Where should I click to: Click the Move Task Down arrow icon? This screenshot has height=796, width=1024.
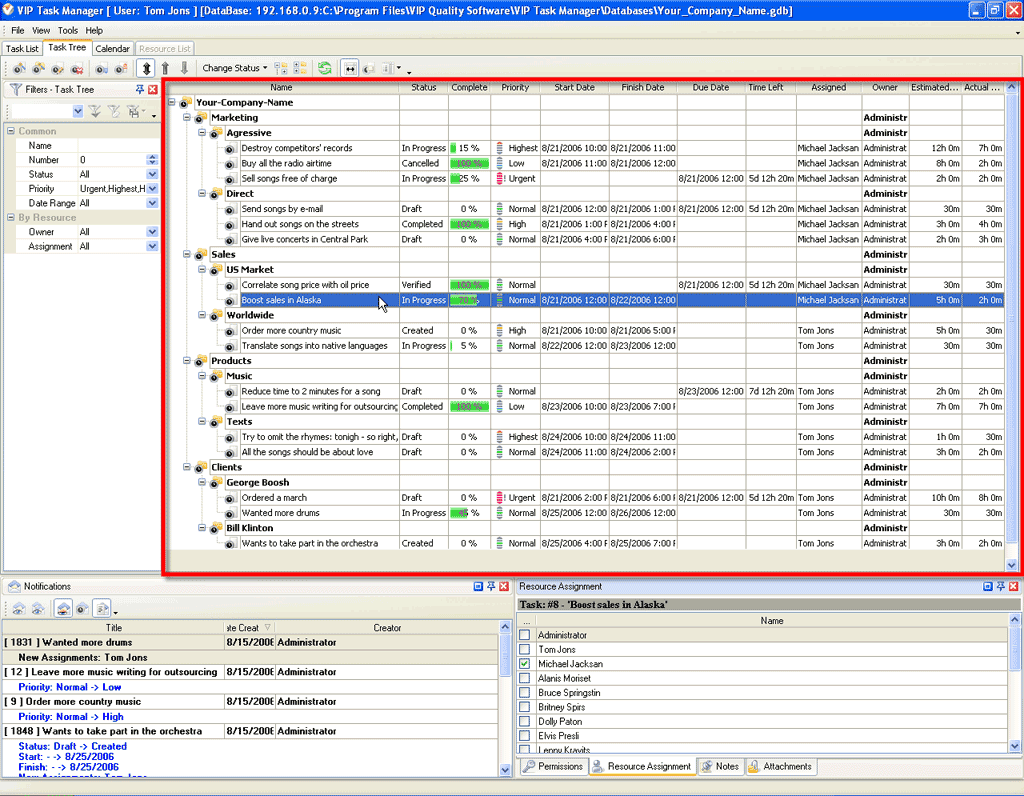coord(183,68)
